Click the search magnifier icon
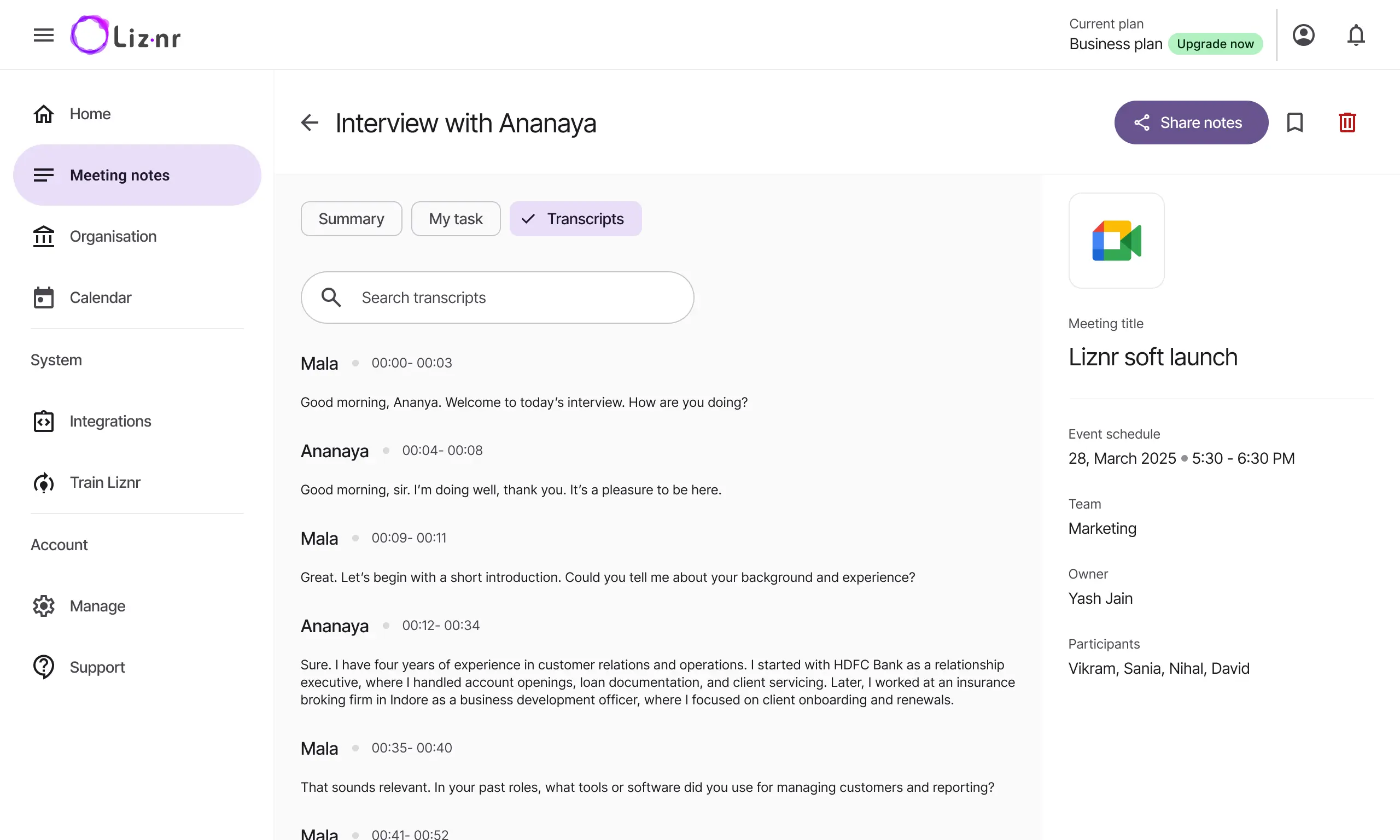 point(331,297)
